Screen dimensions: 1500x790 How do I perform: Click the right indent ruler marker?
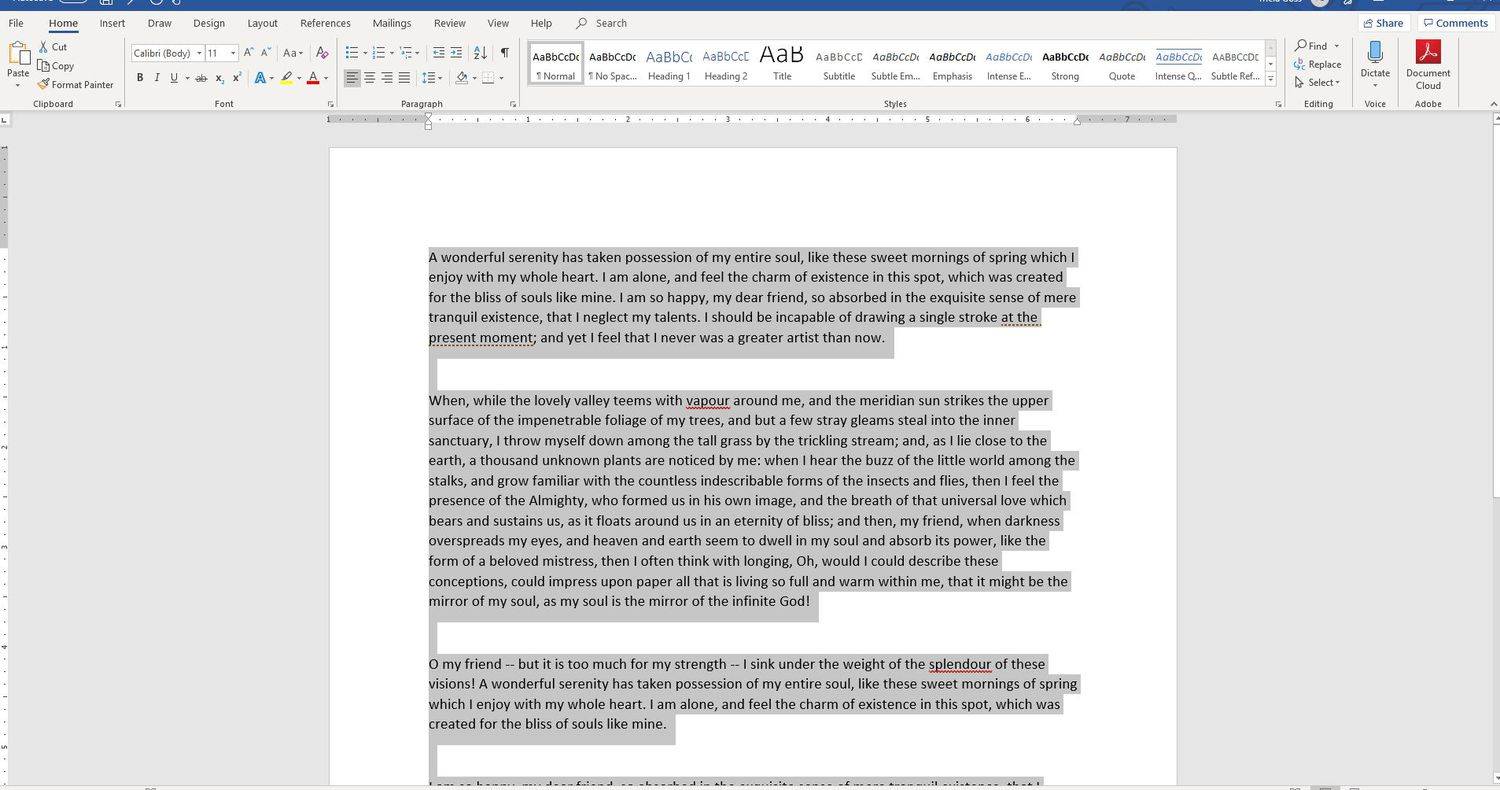[1077, 121]
